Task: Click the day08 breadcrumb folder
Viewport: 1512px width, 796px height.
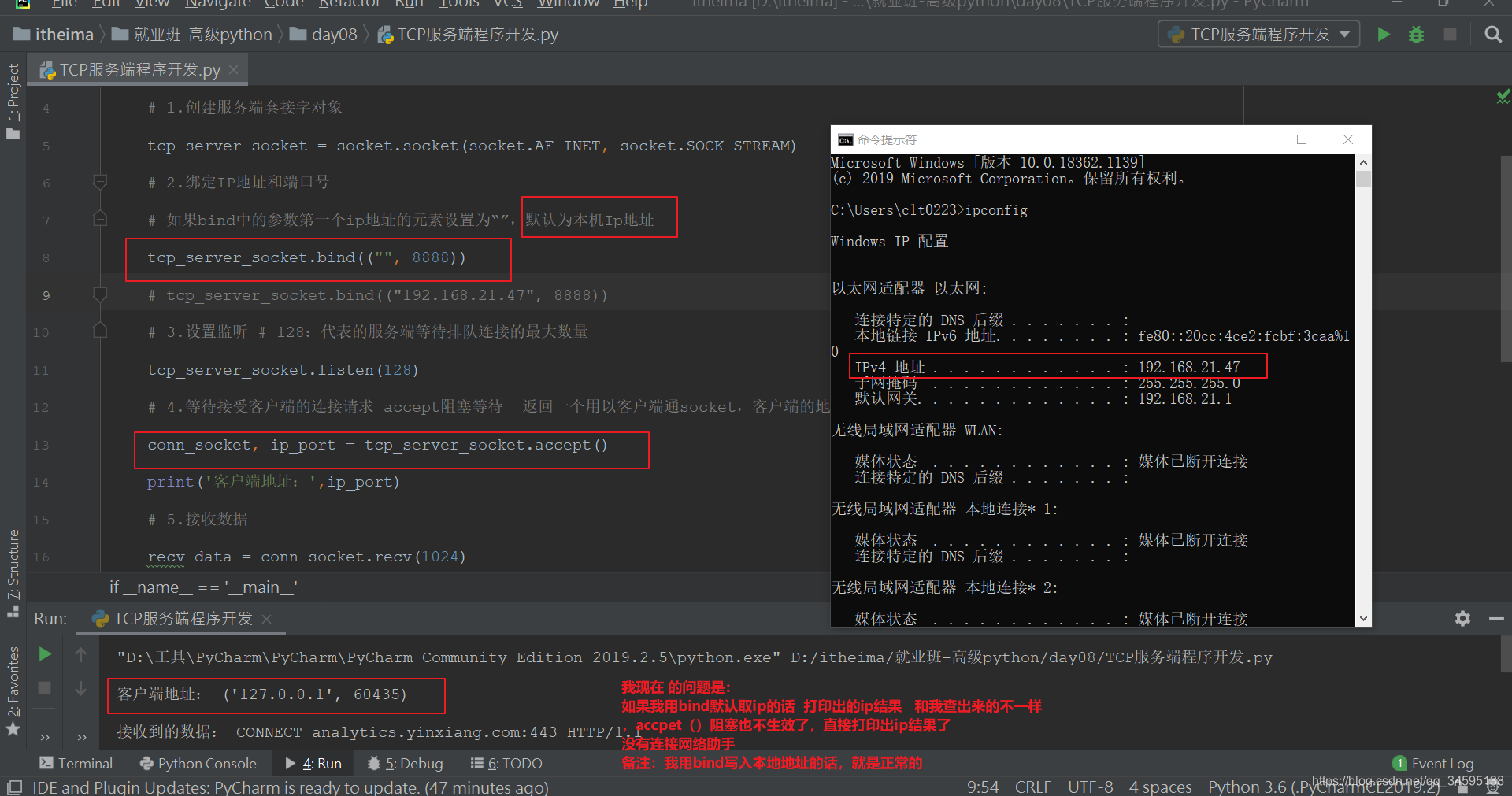Action: coord(324,34)
